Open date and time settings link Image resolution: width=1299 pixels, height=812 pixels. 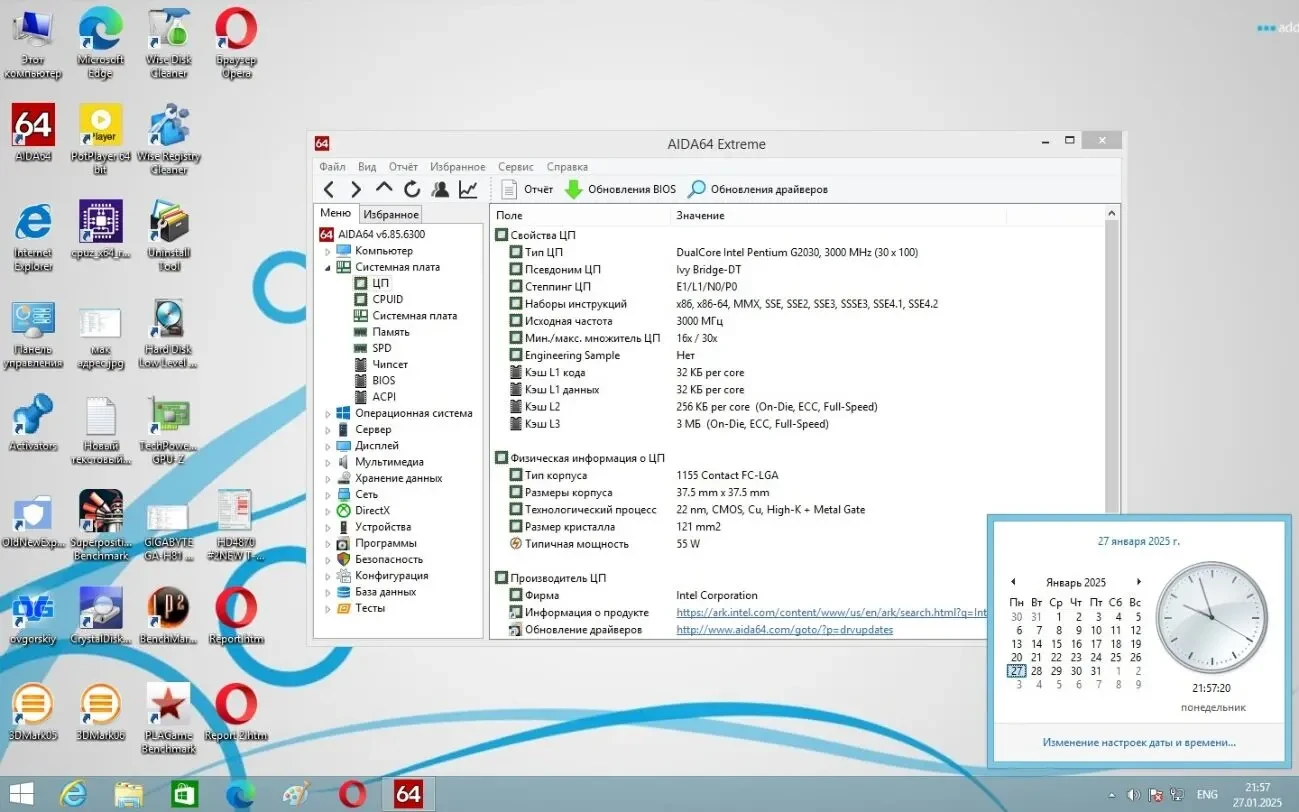pos(1138,743)
